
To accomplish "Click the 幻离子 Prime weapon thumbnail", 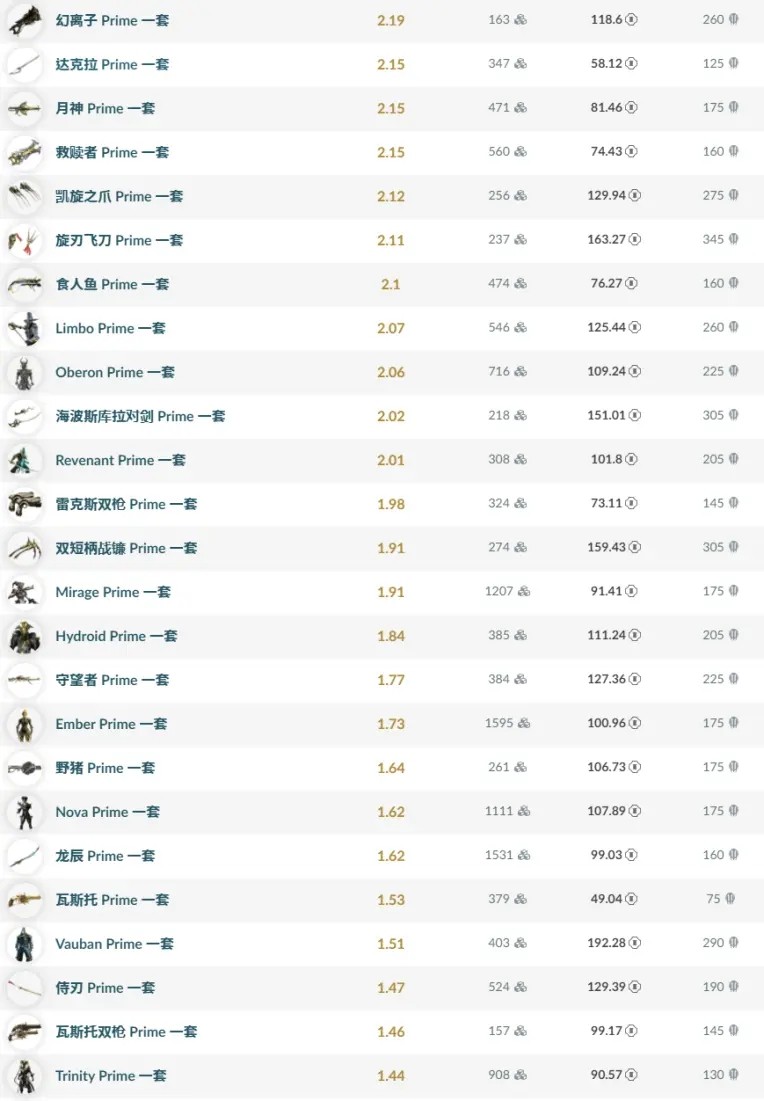I will 24,20.
